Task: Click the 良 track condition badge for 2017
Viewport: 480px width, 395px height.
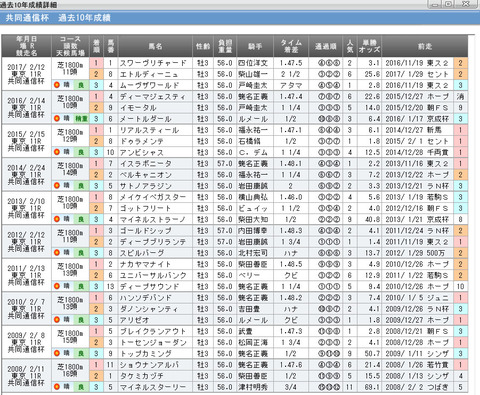Action: pos(81,85)
